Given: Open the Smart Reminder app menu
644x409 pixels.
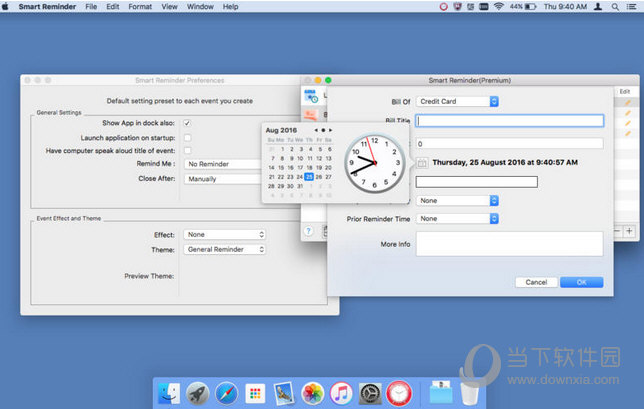Looking at the screenshot, I should tap(47, 7).
